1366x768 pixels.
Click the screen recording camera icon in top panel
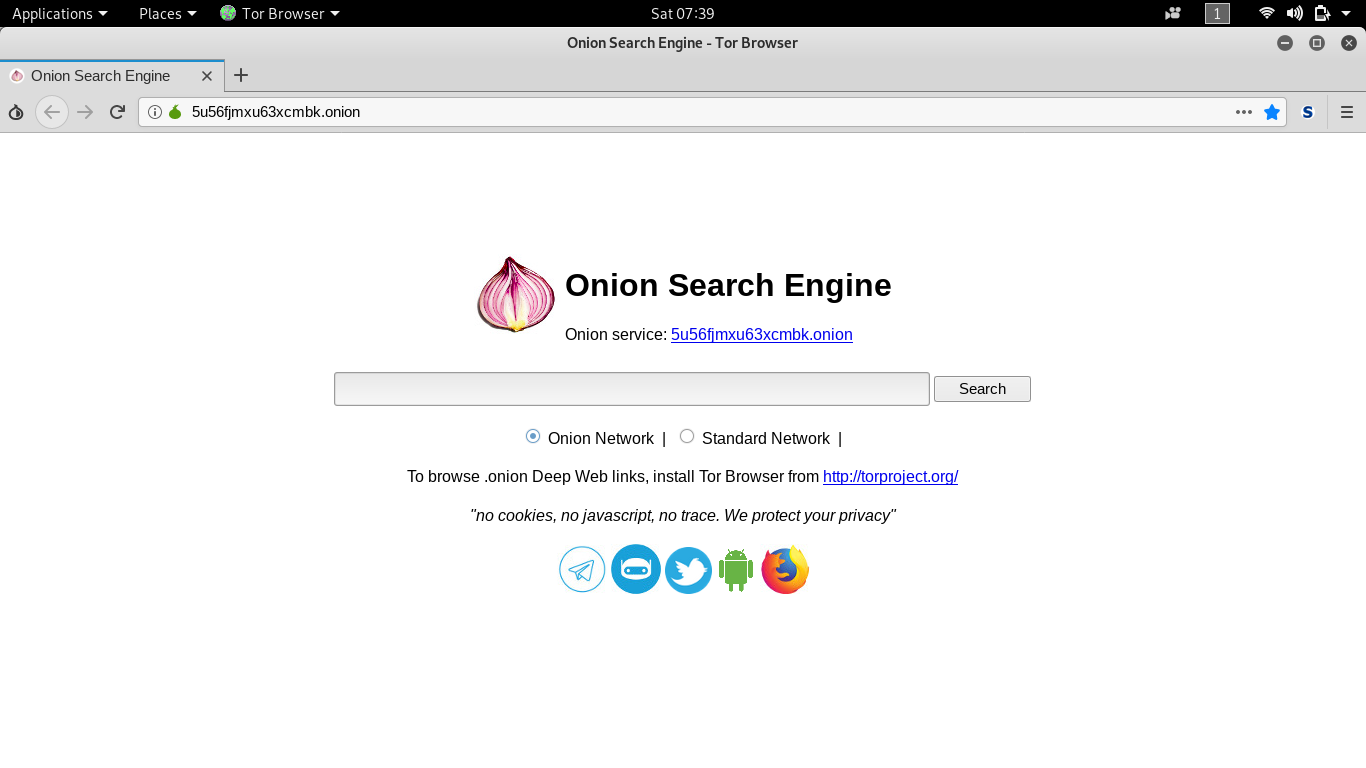(x=1173, y=13)
